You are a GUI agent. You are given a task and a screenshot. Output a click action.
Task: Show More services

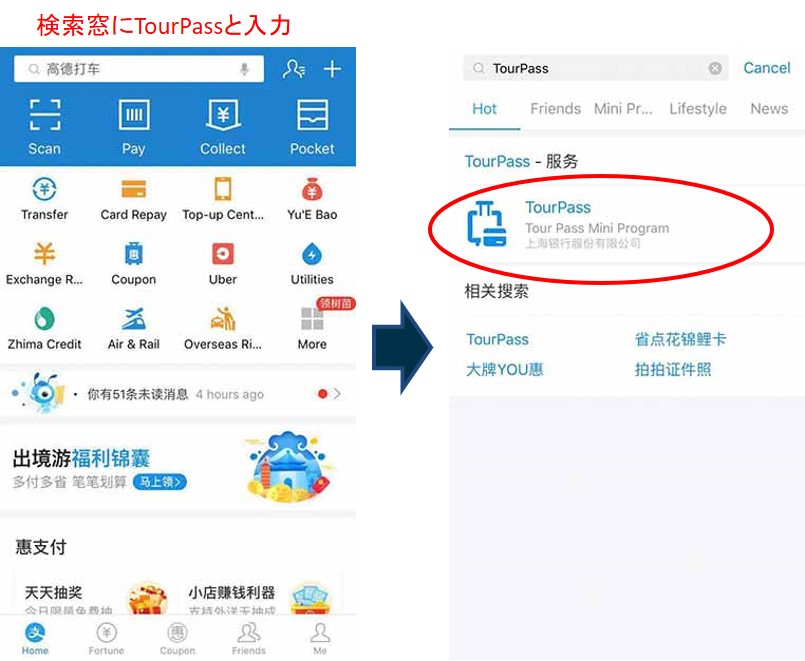(x=312, y=328)
